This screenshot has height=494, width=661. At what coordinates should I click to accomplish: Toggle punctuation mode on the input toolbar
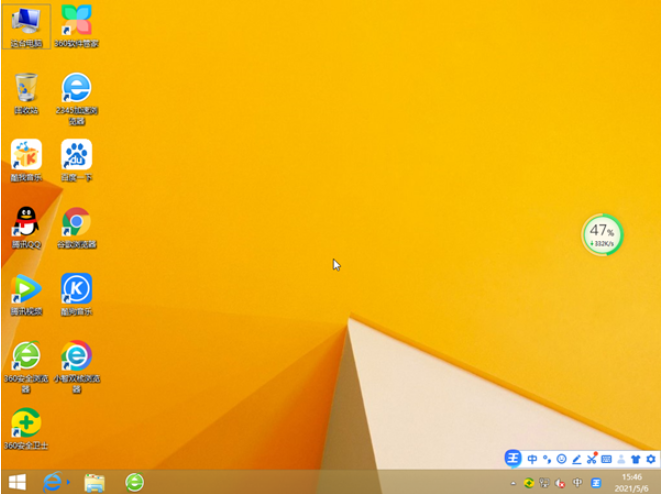tap(547, 458)
